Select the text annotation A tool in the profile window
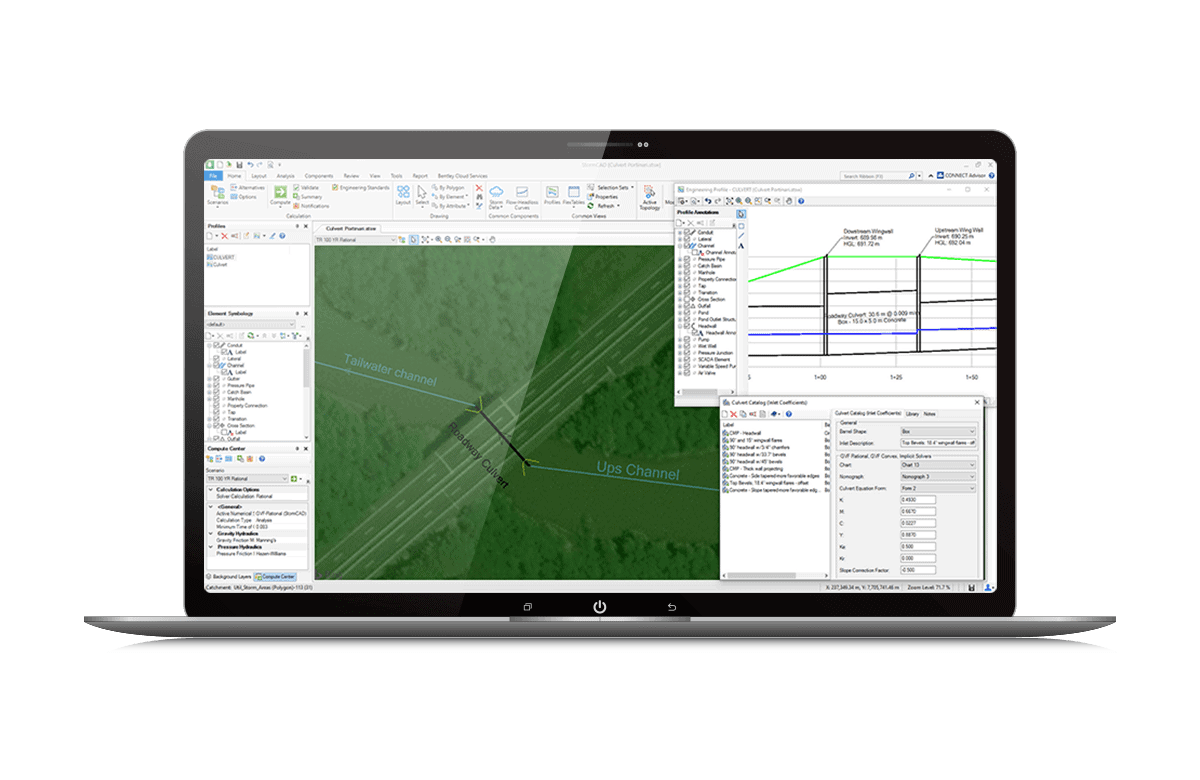The width and height of the screenshot is (1200, 780). coord(741,245)
